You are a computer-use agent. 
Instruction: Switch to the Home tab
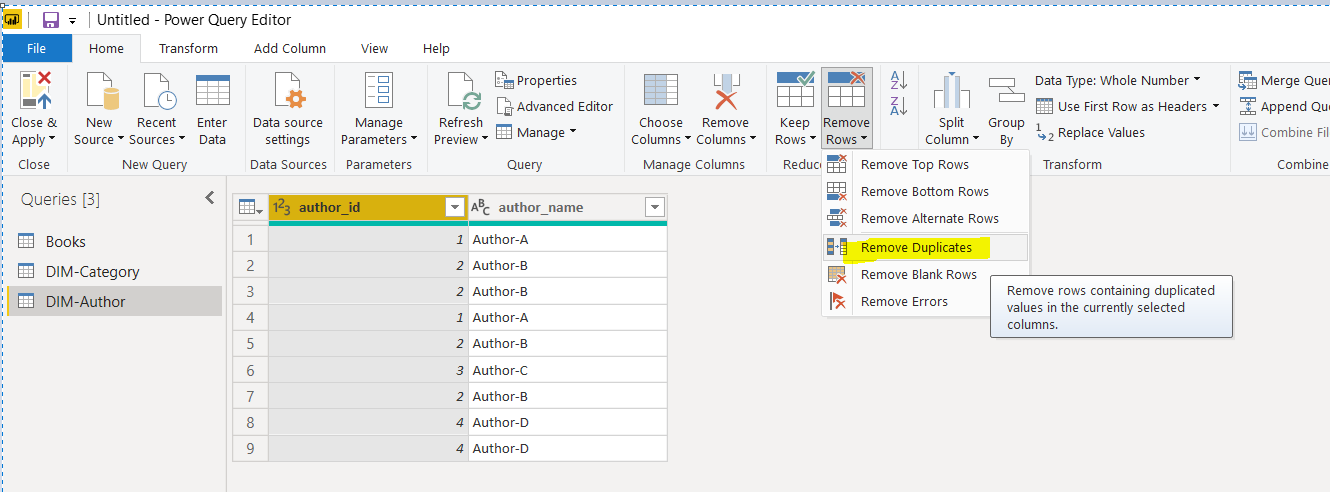tap(106, 48)
